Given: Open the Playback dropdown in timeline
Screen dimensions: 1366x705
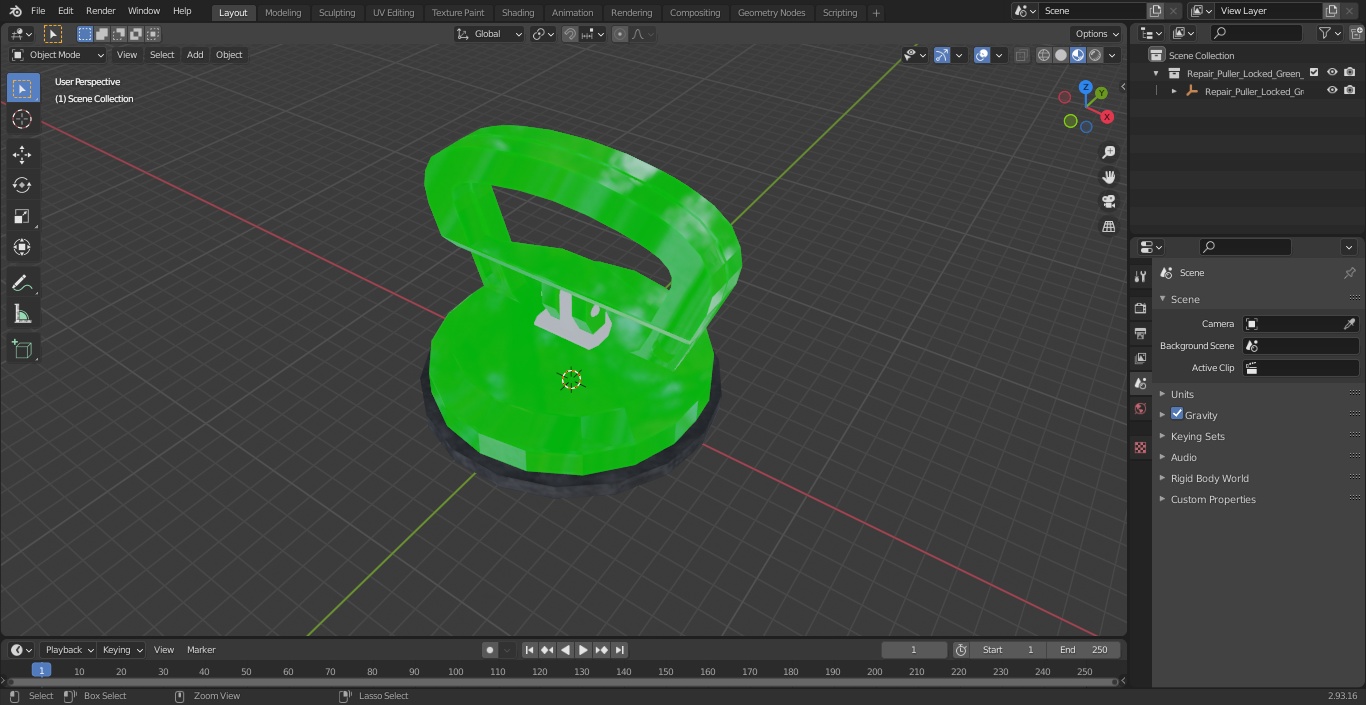Looking at the screenshot, I should tap(68, 650).
